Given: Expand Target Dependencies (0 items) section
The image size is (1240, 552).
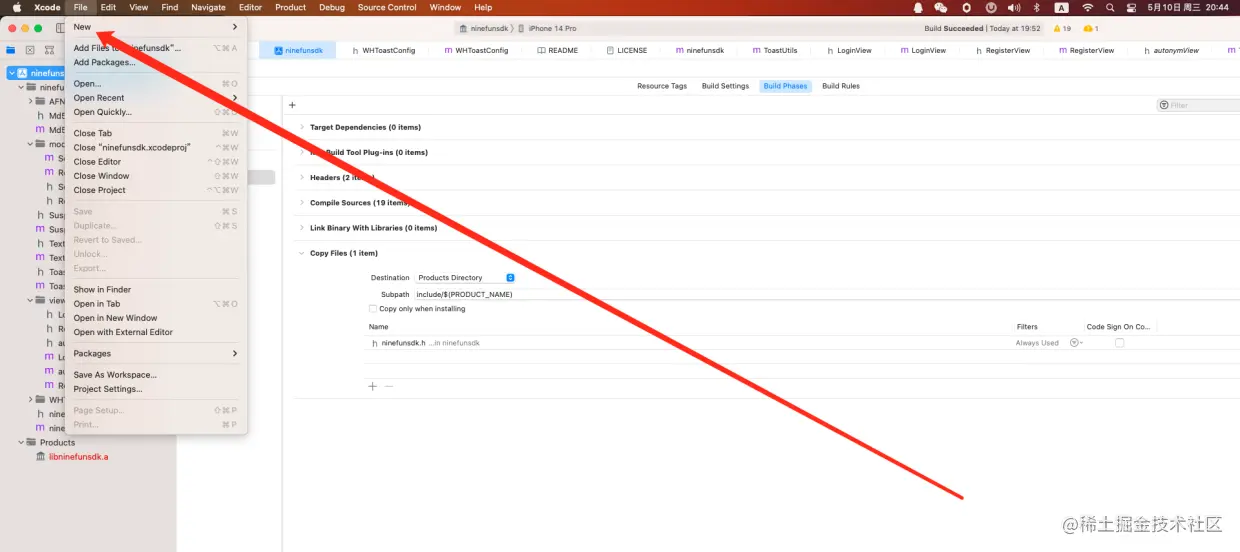Looking at the screenshot, I should [301, 127].
